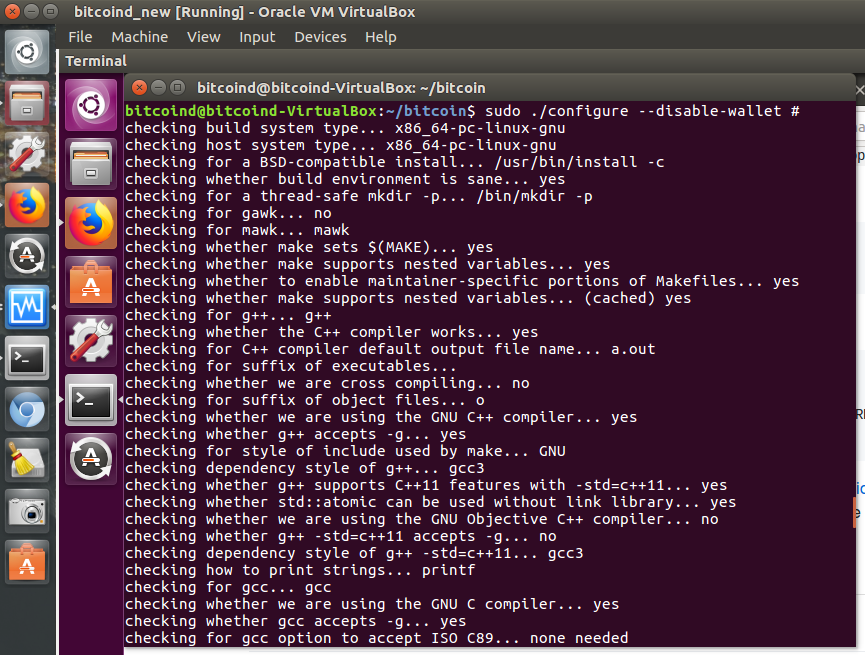Open the Help menu
The height and width of the screenshot is (655, 865).
pos(381,37)
